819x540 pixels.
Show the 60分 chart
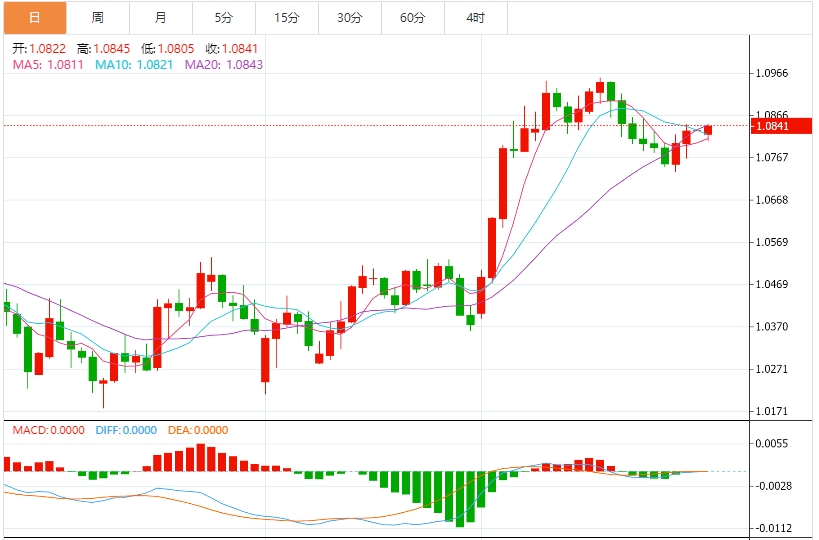tap(412, 18)
